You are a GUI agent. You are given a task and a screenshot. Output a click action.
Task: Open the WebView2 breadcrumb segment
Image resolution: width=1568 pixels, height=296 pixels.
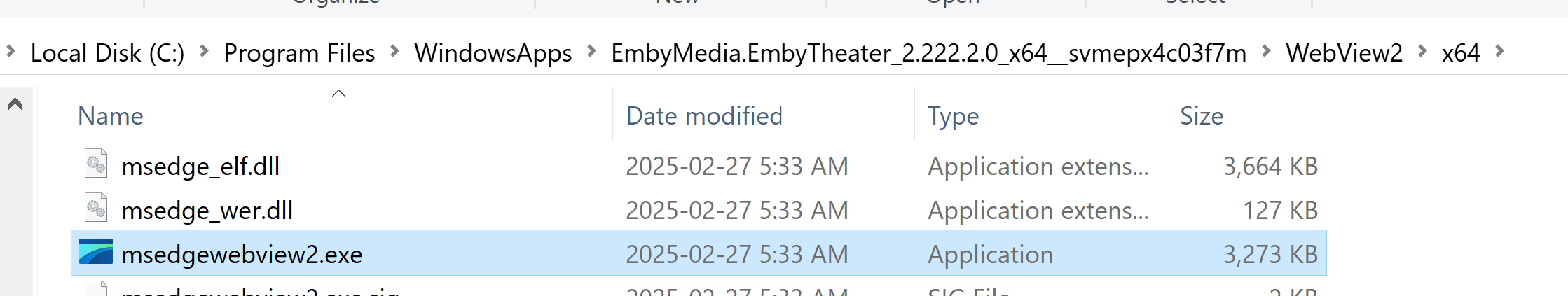click(1344, 53)
